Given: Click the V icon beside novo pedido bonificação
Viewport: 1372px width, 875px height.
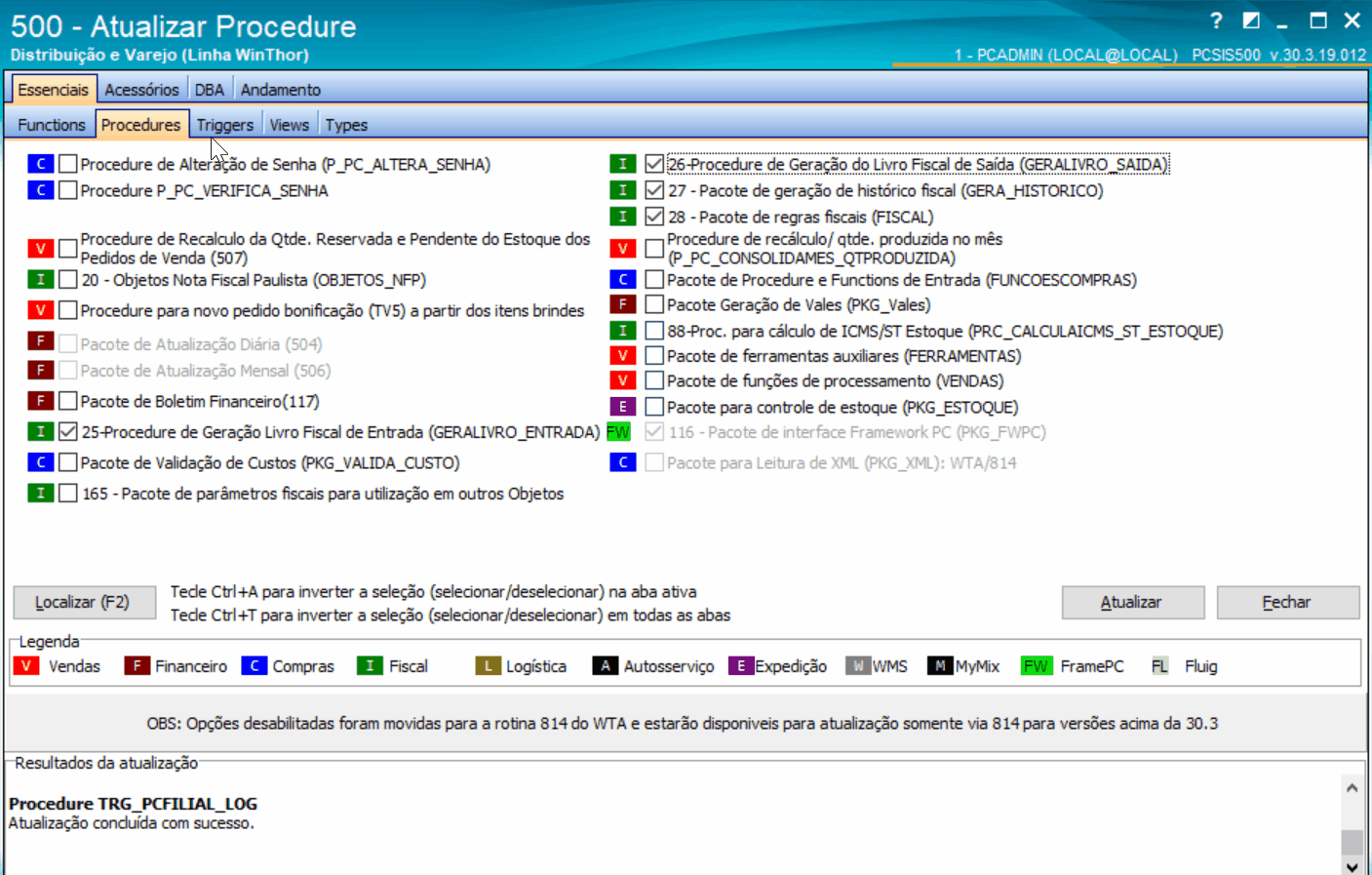Looking at the screenshot, I should 41,310.
